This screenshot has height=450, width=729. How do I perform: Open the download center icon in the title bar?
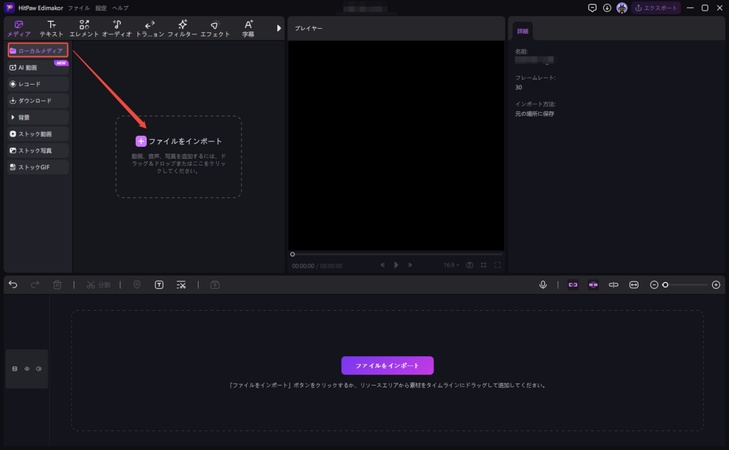607,8
